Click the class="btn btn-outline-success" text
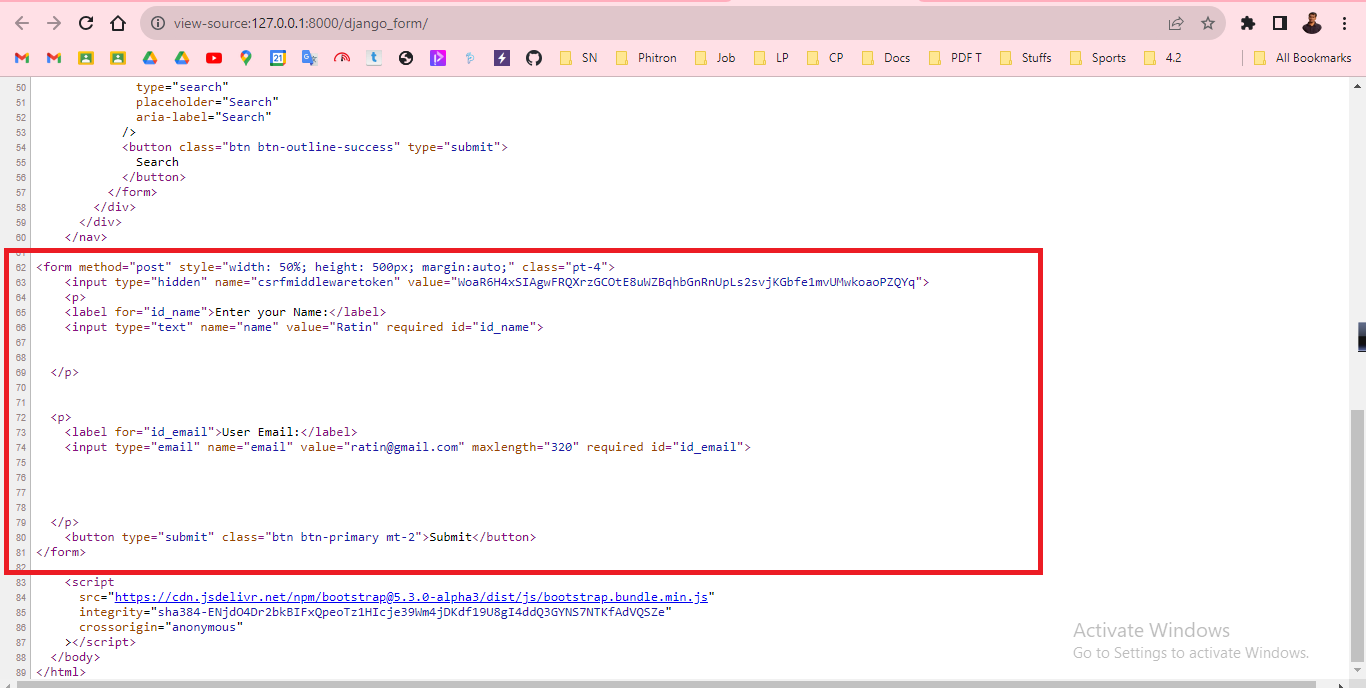Screen dimensions: 1366x688 (290, 147)
